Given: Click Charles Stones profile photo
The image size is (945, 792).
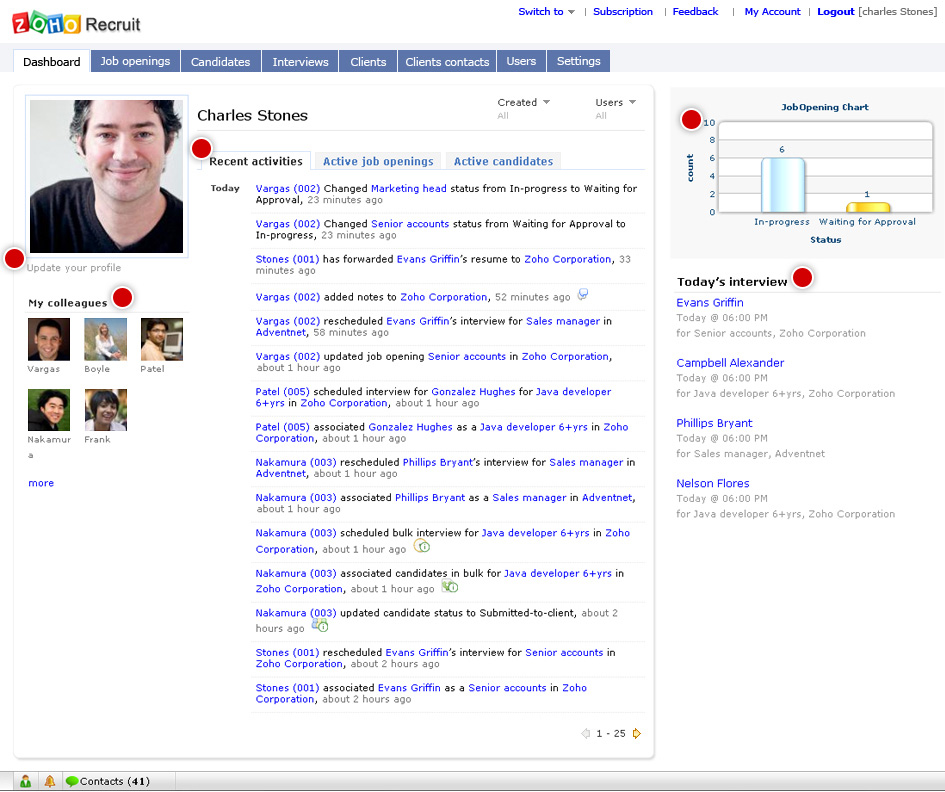Looking at the screenshot, I should (107, 176).
